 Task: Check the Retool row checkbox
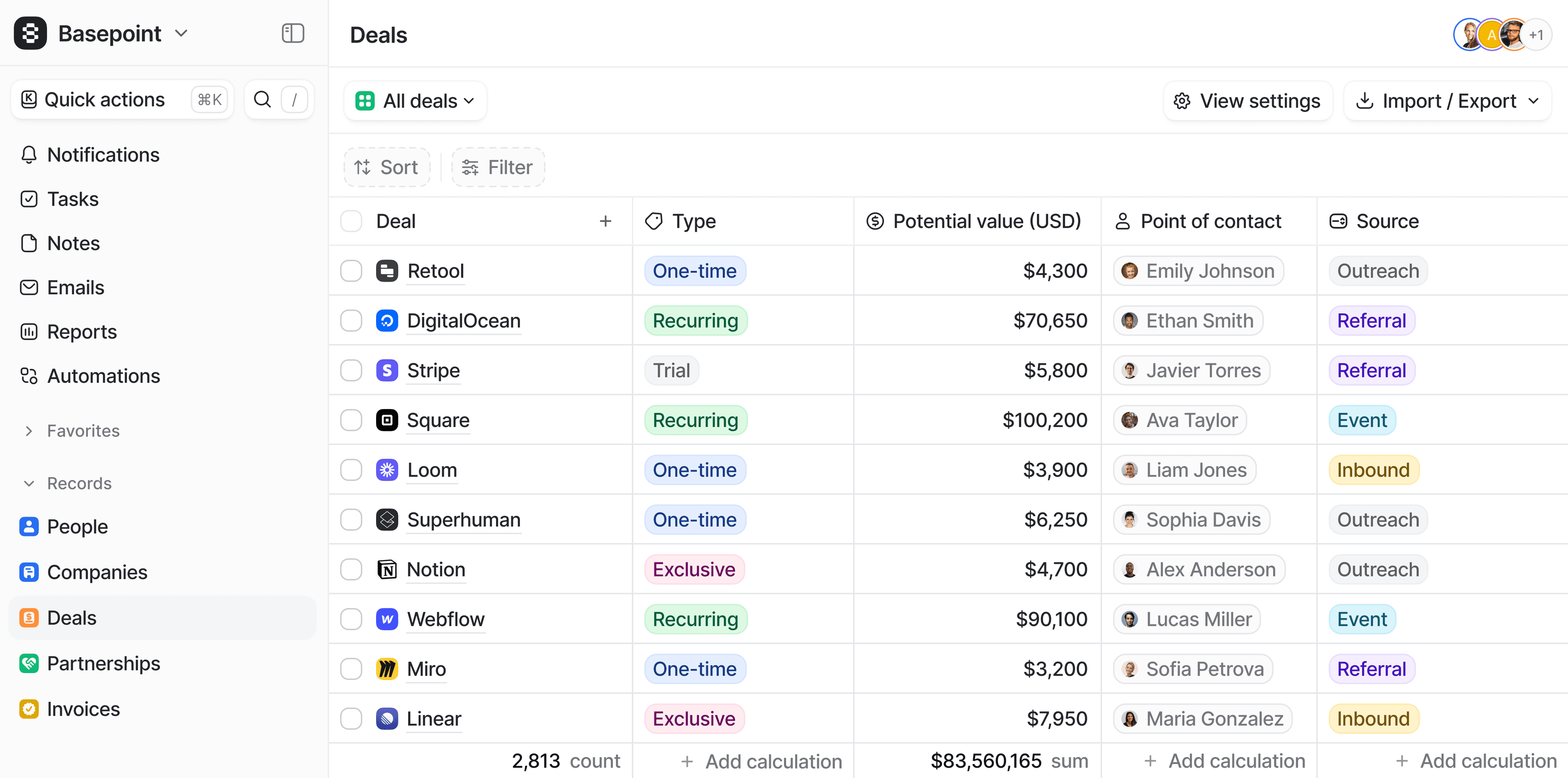351,271
